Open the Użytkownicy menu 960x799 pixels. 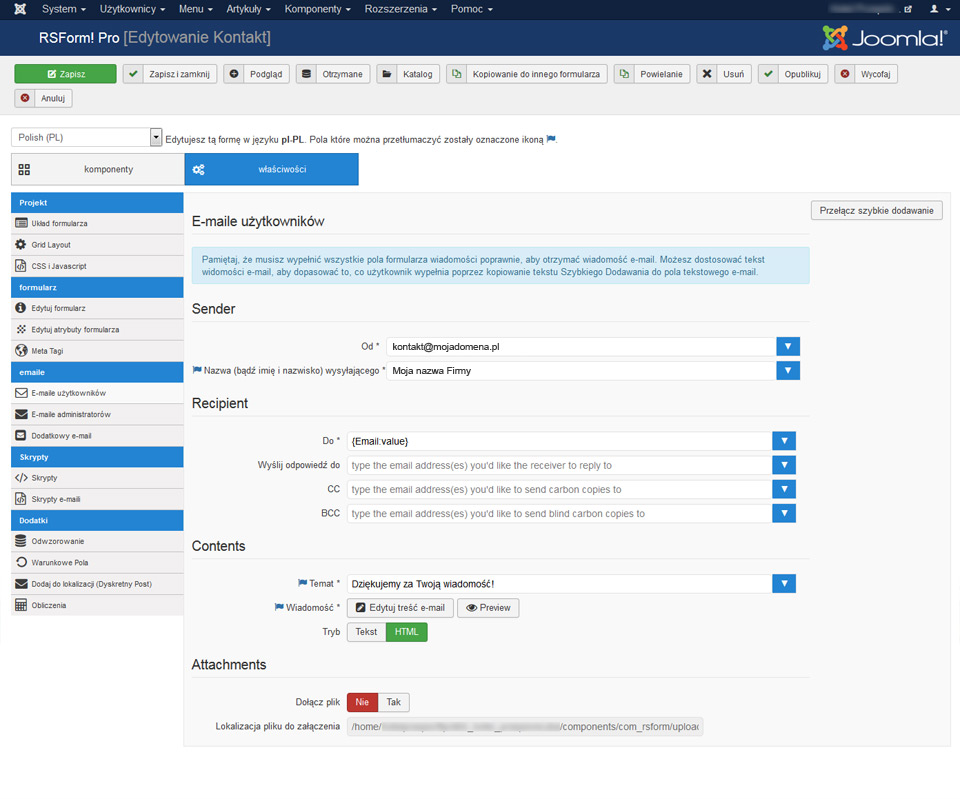pos(132,9)
